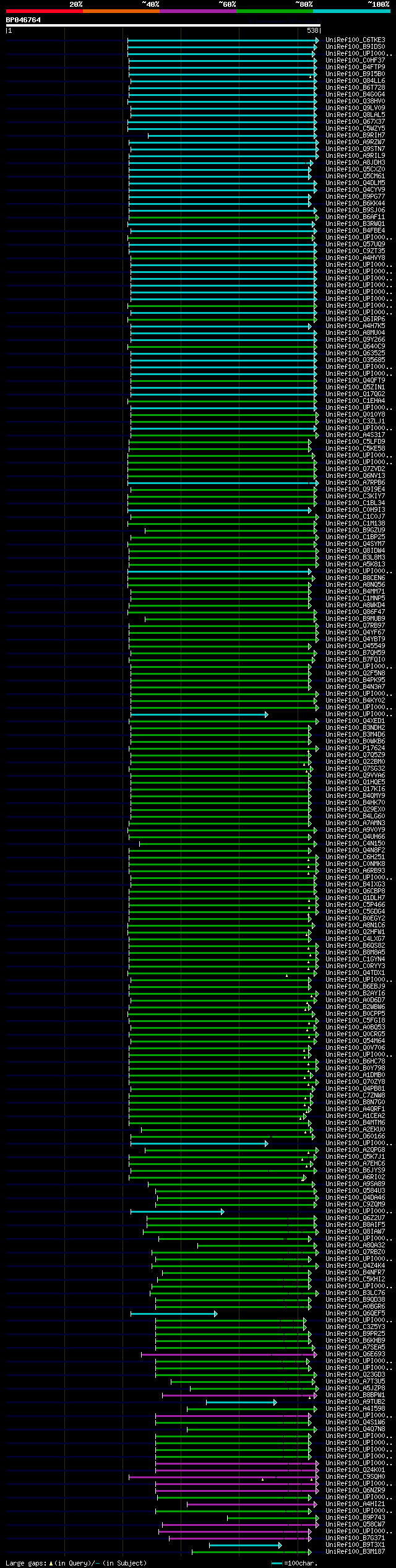Select hit label UniRef100_B6AF11
Viewport: 396px width, 1568px height.
[x=355, y=217]
